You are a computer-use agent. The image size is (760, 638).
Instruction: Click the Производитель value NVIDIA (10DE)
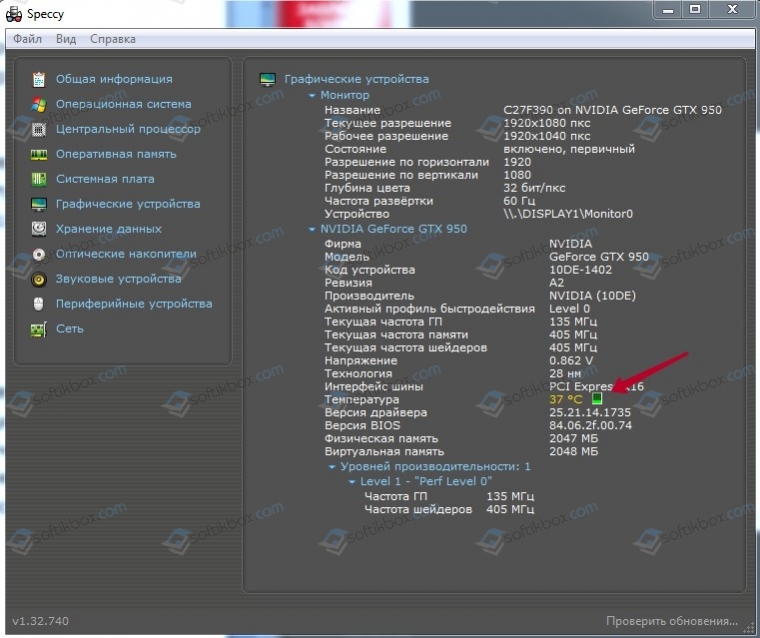(x=592, y=296)
